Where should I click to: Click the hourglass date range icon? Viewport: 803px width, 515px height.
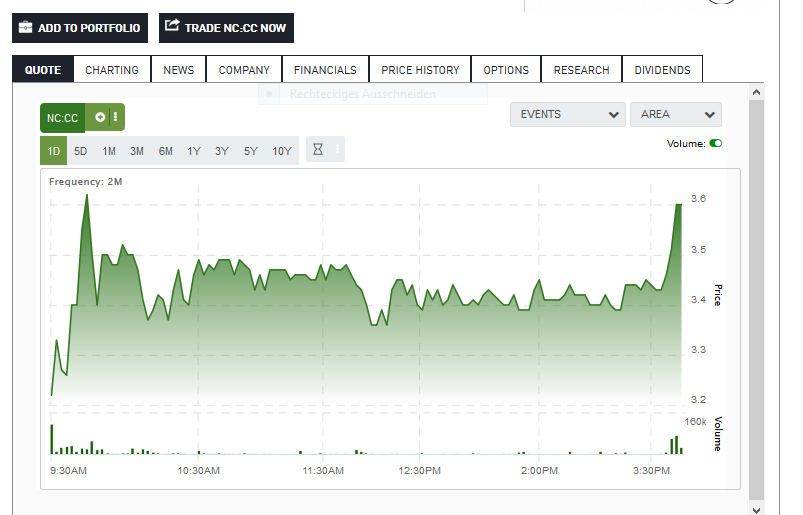[x=318, y=149]
